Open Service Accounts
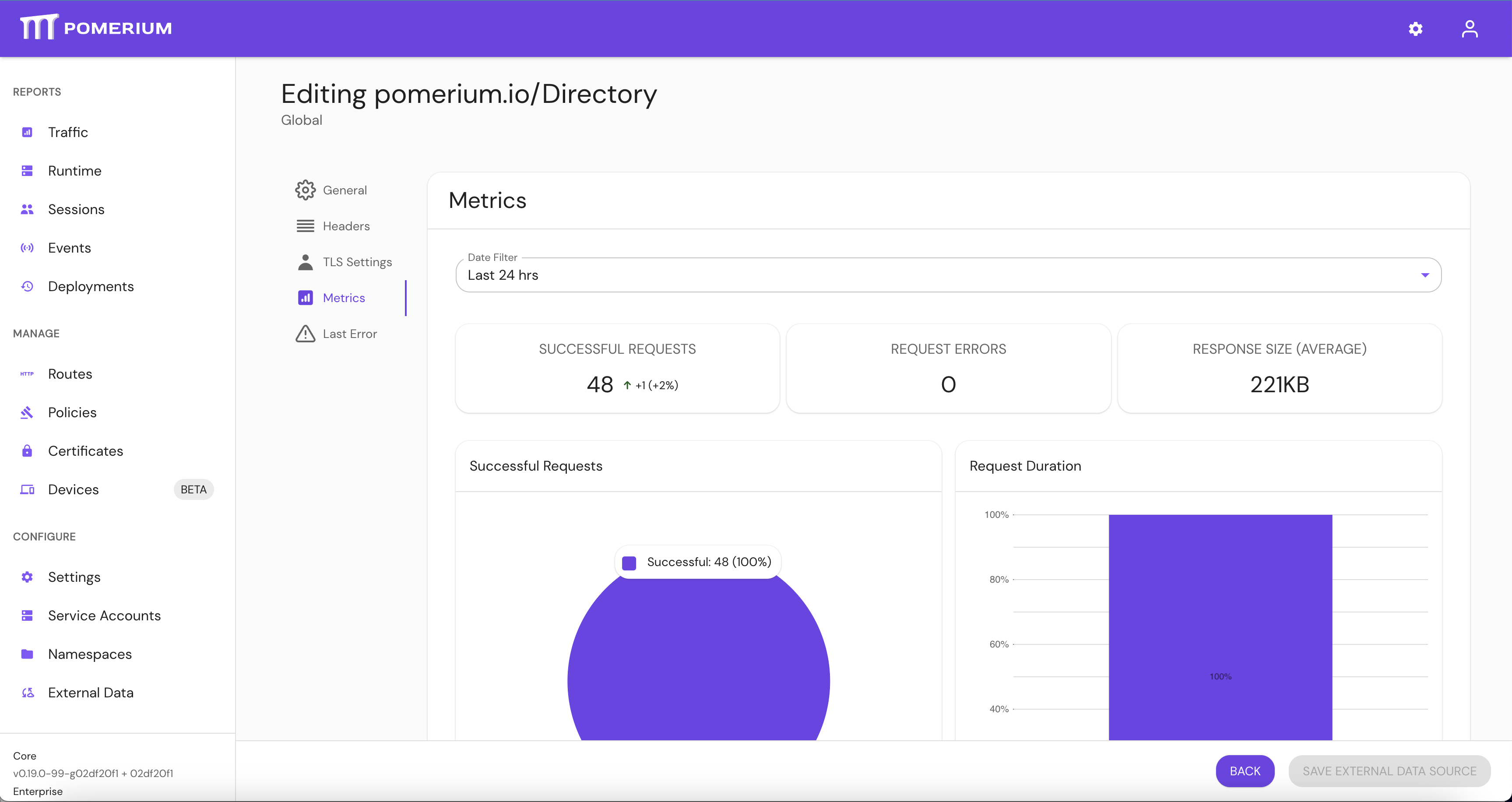 click(104, 616)
